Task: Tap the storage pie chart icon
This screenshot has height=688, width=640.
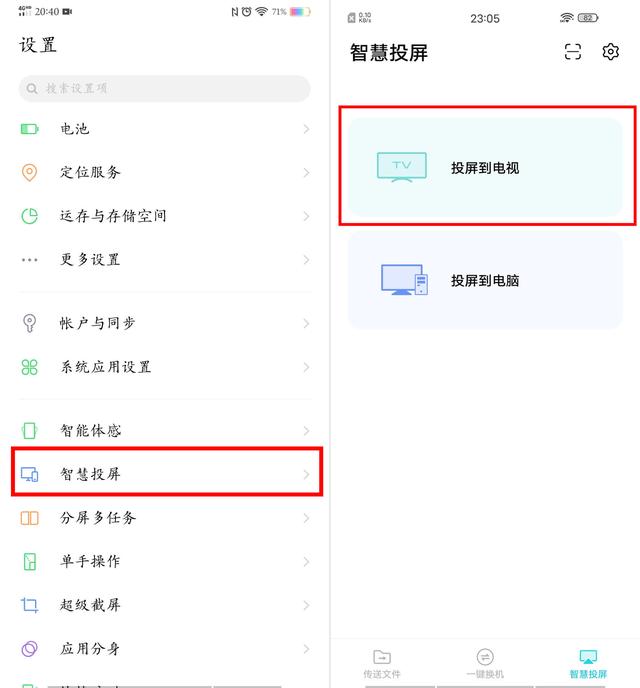Action: coord(30,216)
